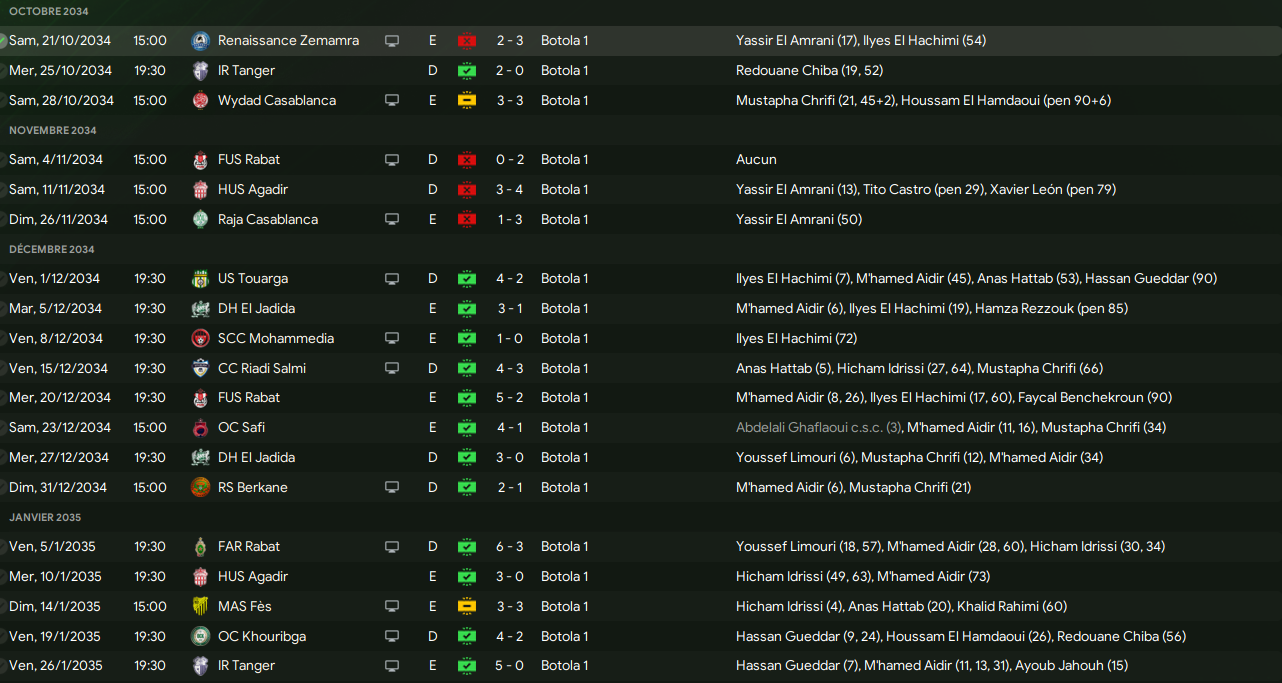Click the DÉCEMBRE 2034 month header
Image resolution: width=1282 pixels, height=683 pixels.
point(52,250)
